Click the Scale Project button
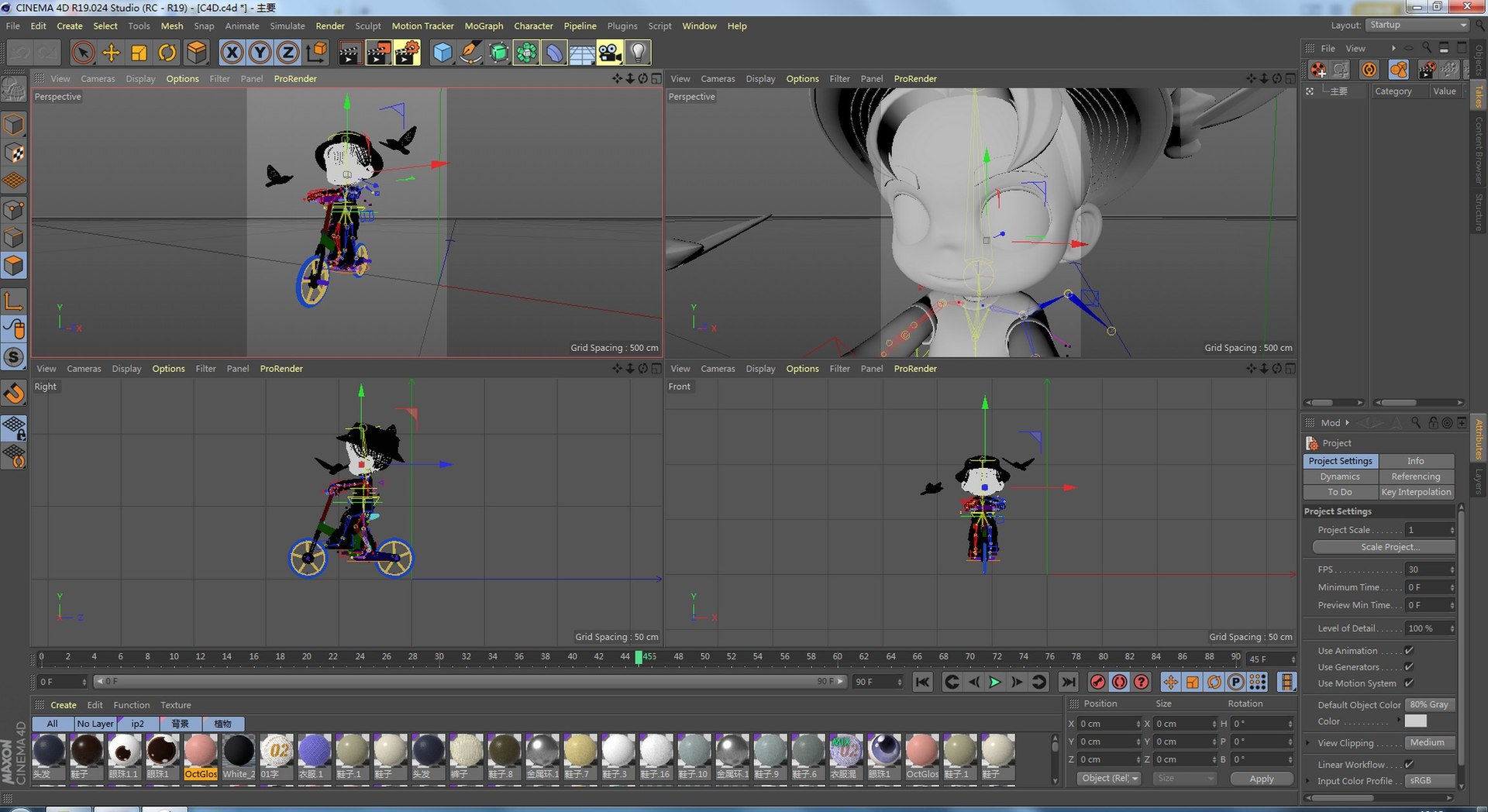 (1383, 547)
